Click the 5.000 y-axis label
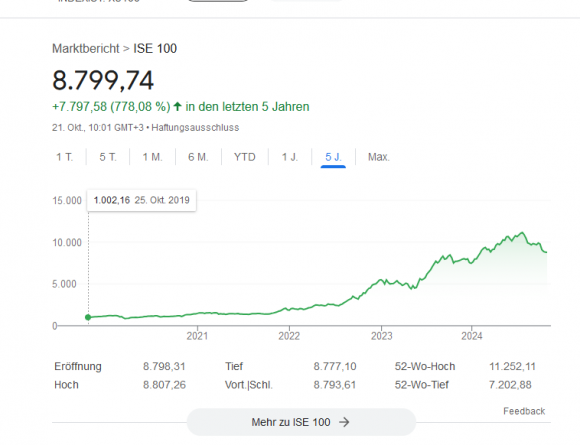 pyautogui.click(x=64, y=284)
